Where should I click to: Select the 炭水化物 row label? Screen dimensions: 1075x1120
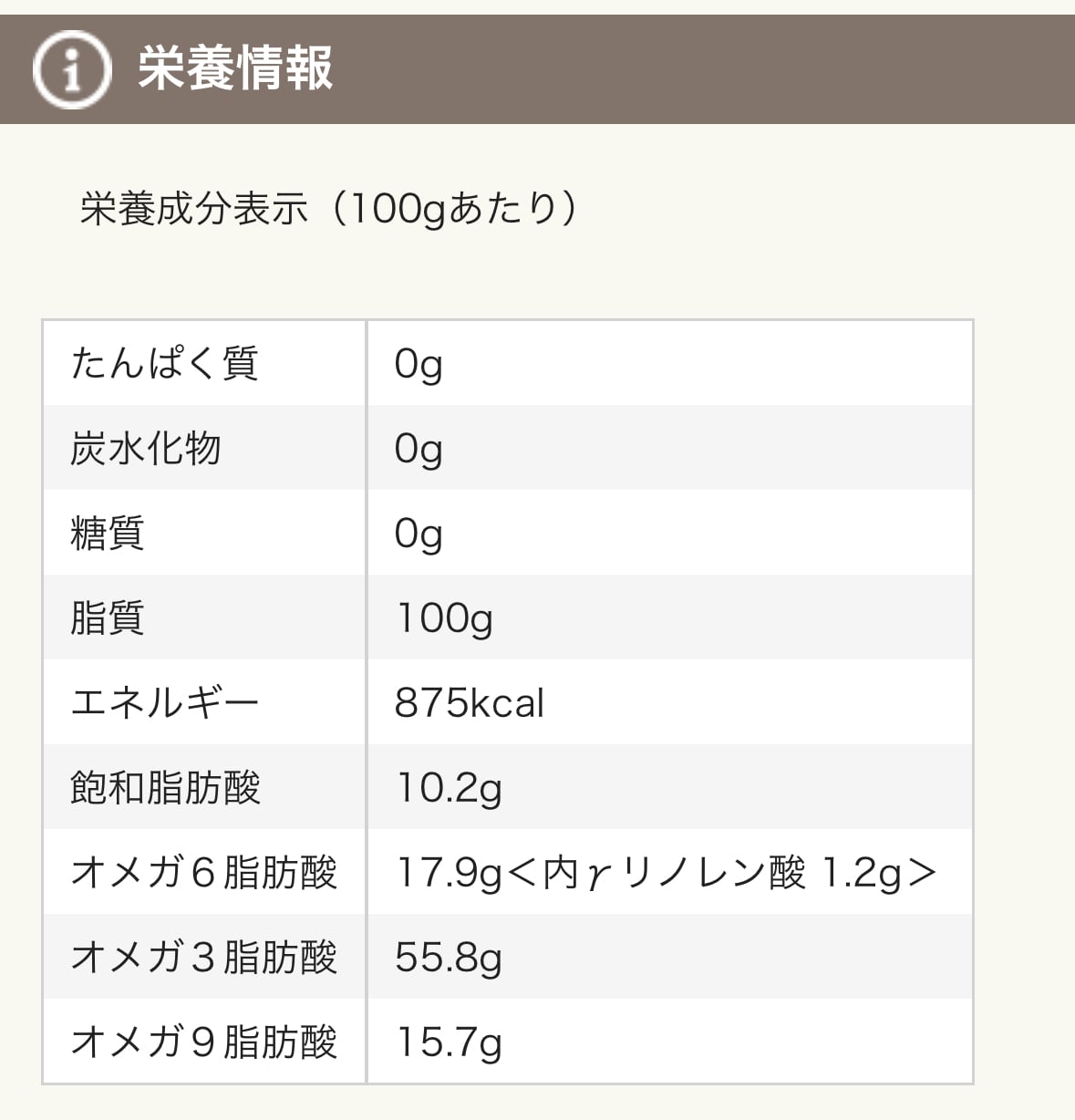pos(146,448)
